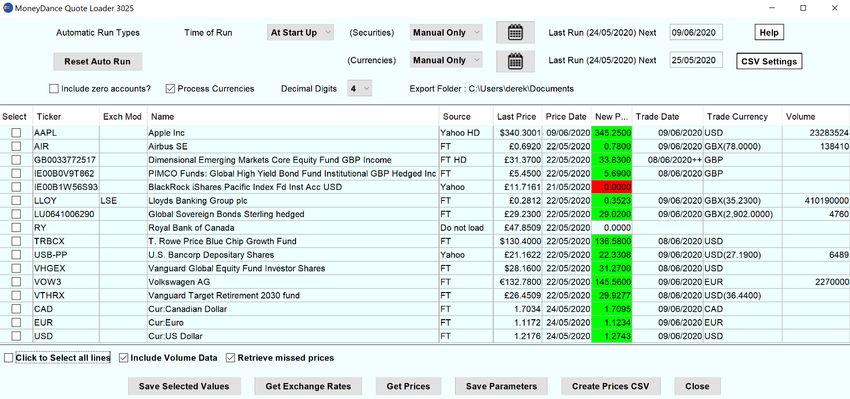
Task: Select the USD currency row checkbox
Action: pyautogui.click(x=16, y=336)
